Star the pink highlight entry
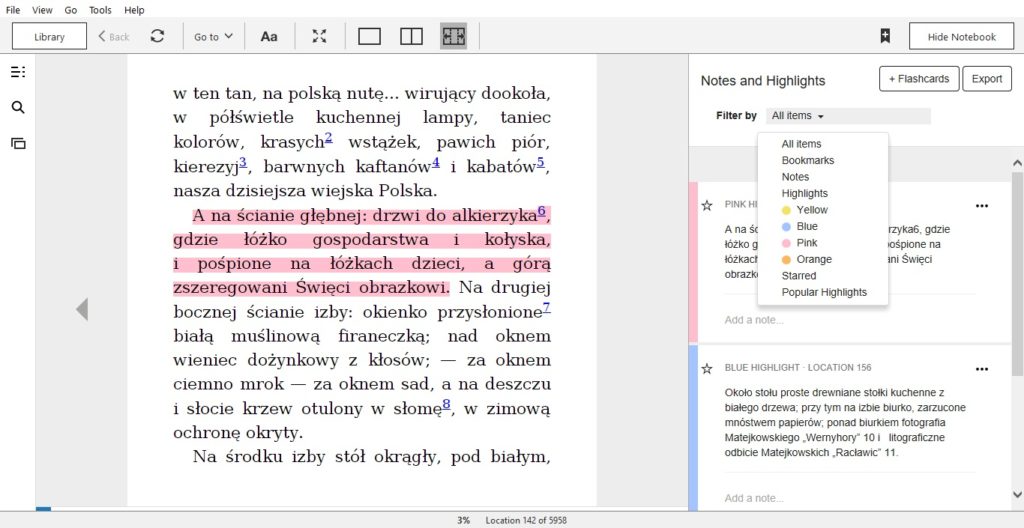Screen dimensions: 1024x528 707,206
